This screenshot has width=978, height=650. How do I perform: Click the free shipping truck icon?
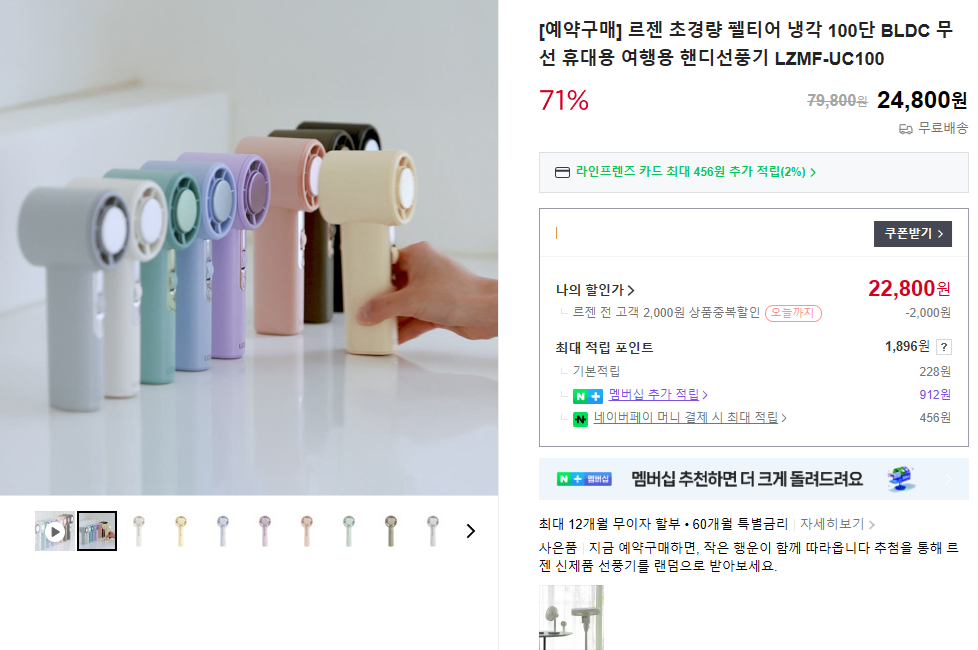point(905,129)
